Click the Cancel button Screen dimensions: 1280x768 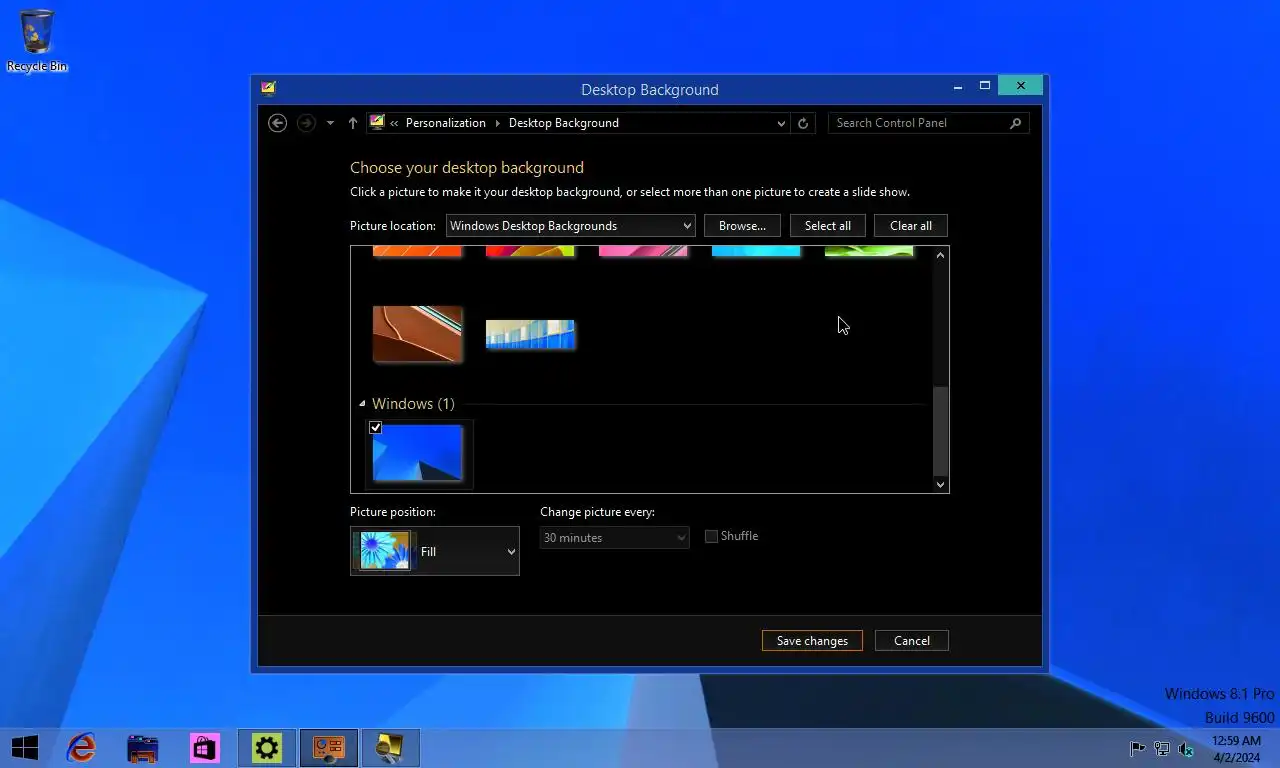click(x=912, y=641)
